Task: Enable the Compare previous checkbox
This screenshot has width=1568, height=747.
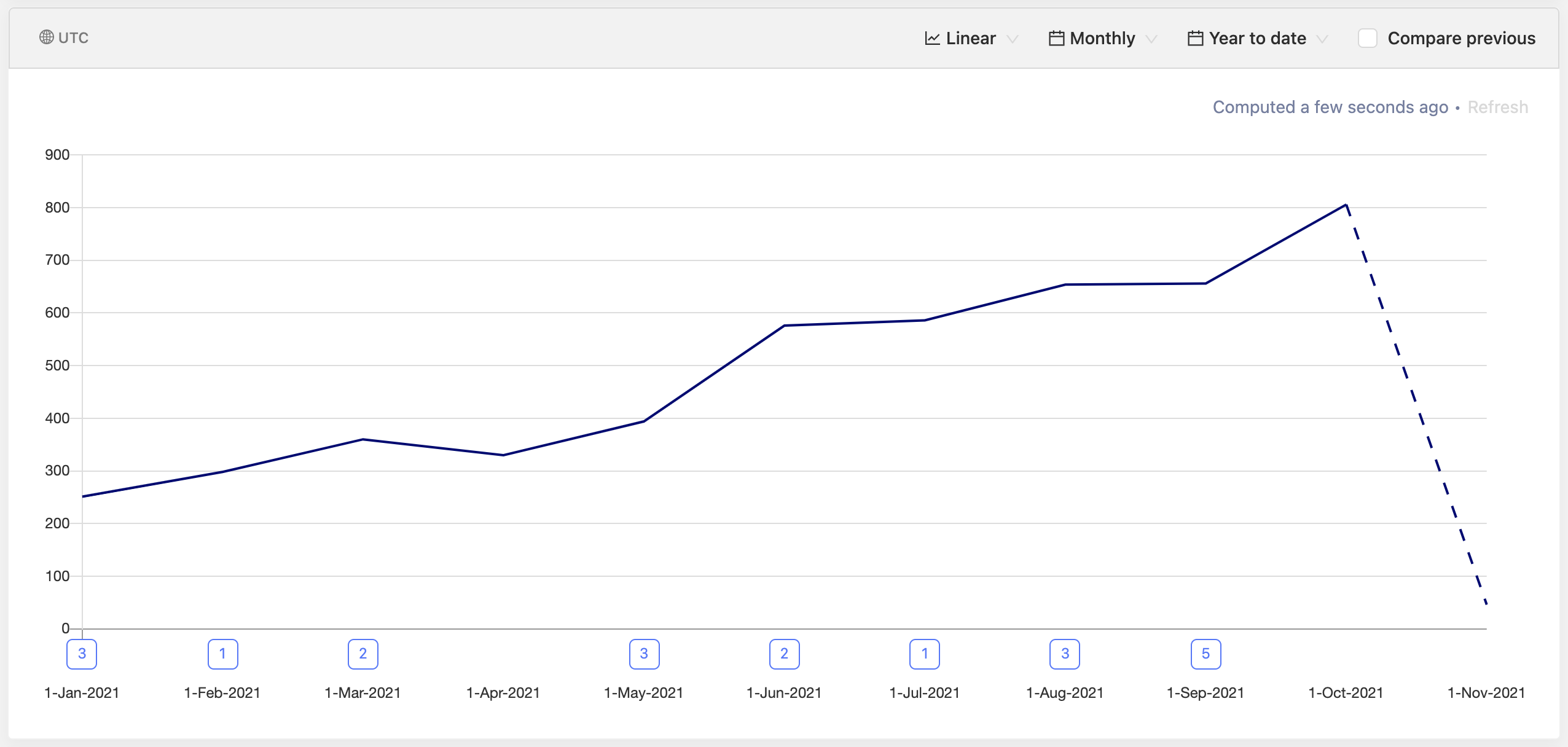Action: 1367,38
